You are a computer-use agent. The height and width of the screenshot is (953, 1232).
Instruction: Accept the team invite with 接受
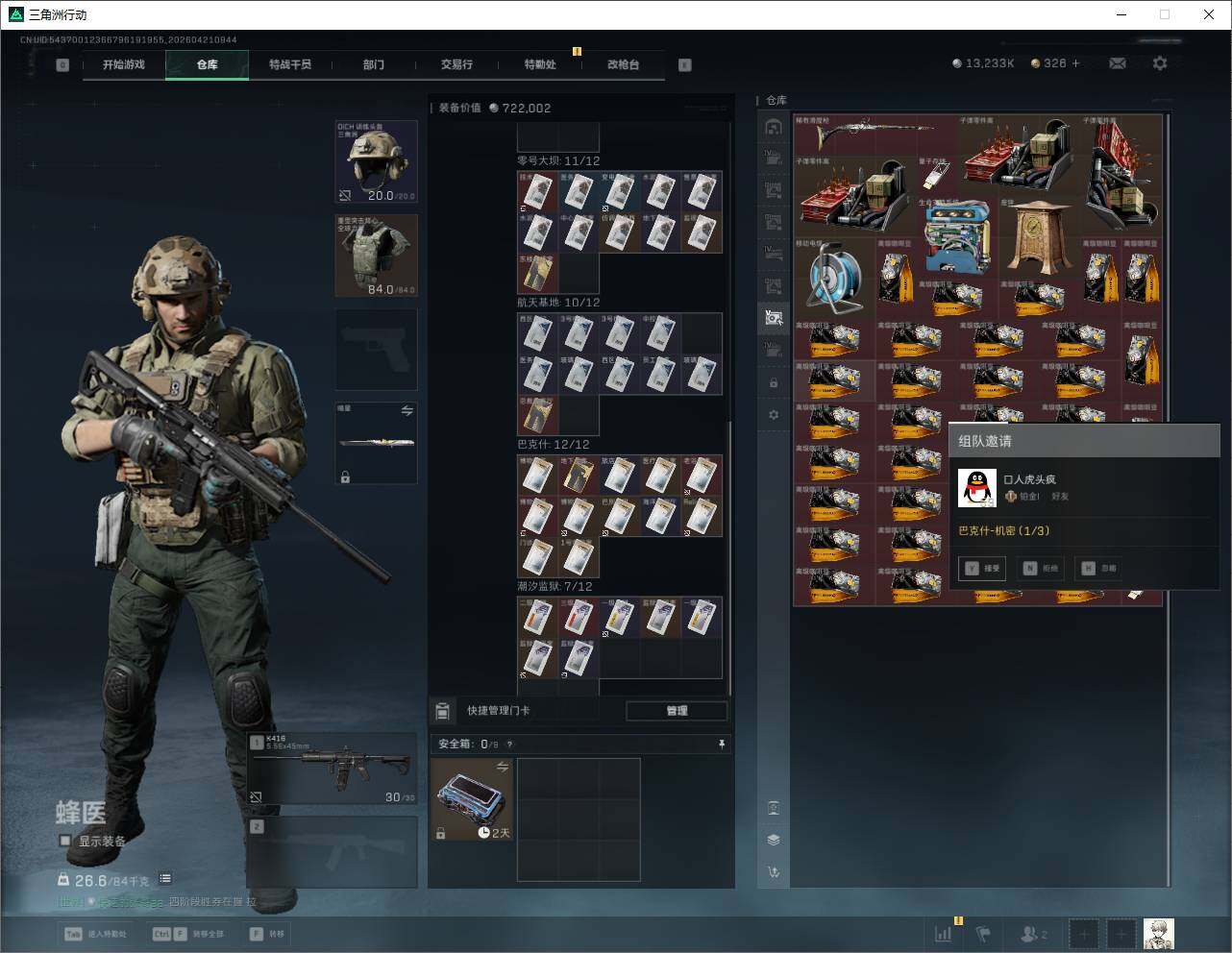point(982,568)
